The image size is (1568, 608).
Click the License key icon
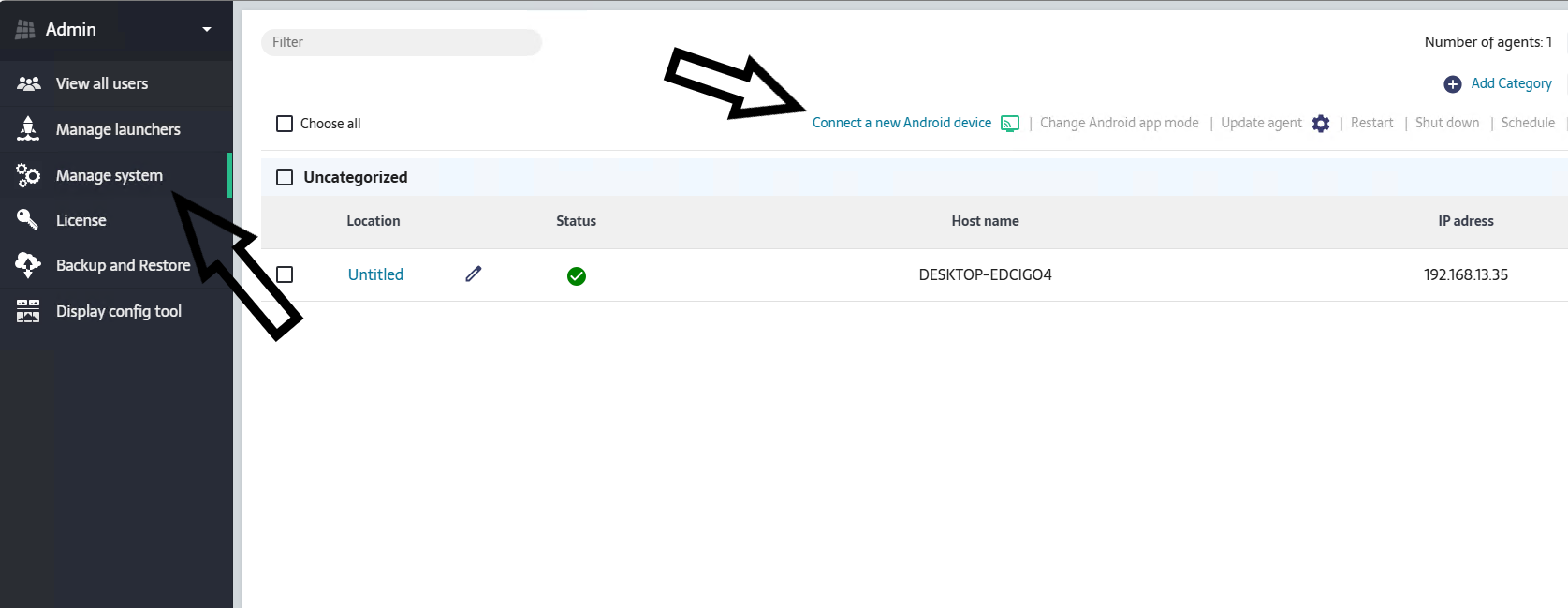[x=28, y=220]
